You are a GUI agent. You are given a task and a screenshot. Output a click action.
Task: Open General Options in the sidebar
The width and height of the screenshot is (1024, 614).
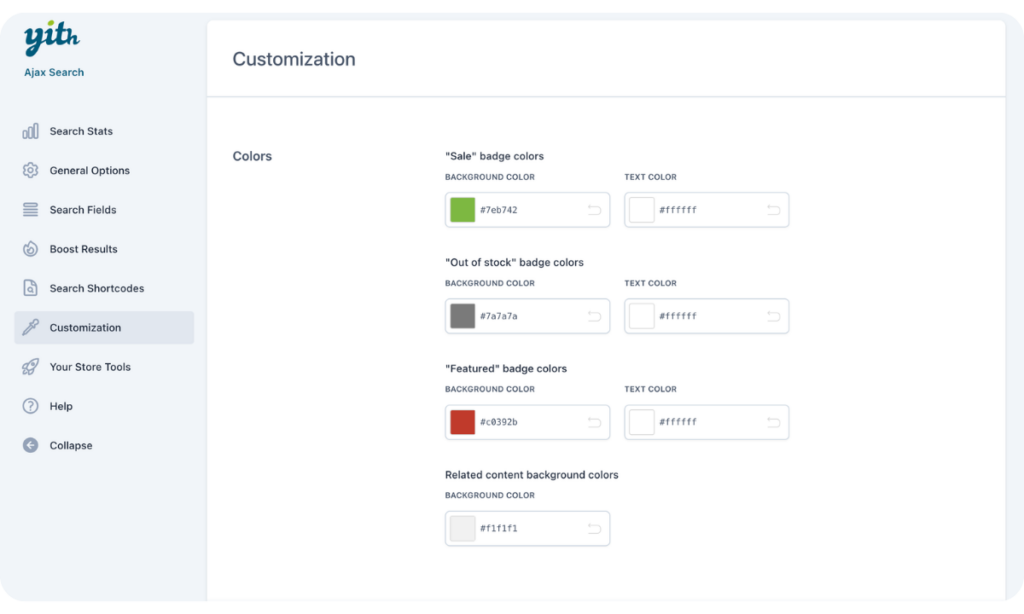(104, 170)
